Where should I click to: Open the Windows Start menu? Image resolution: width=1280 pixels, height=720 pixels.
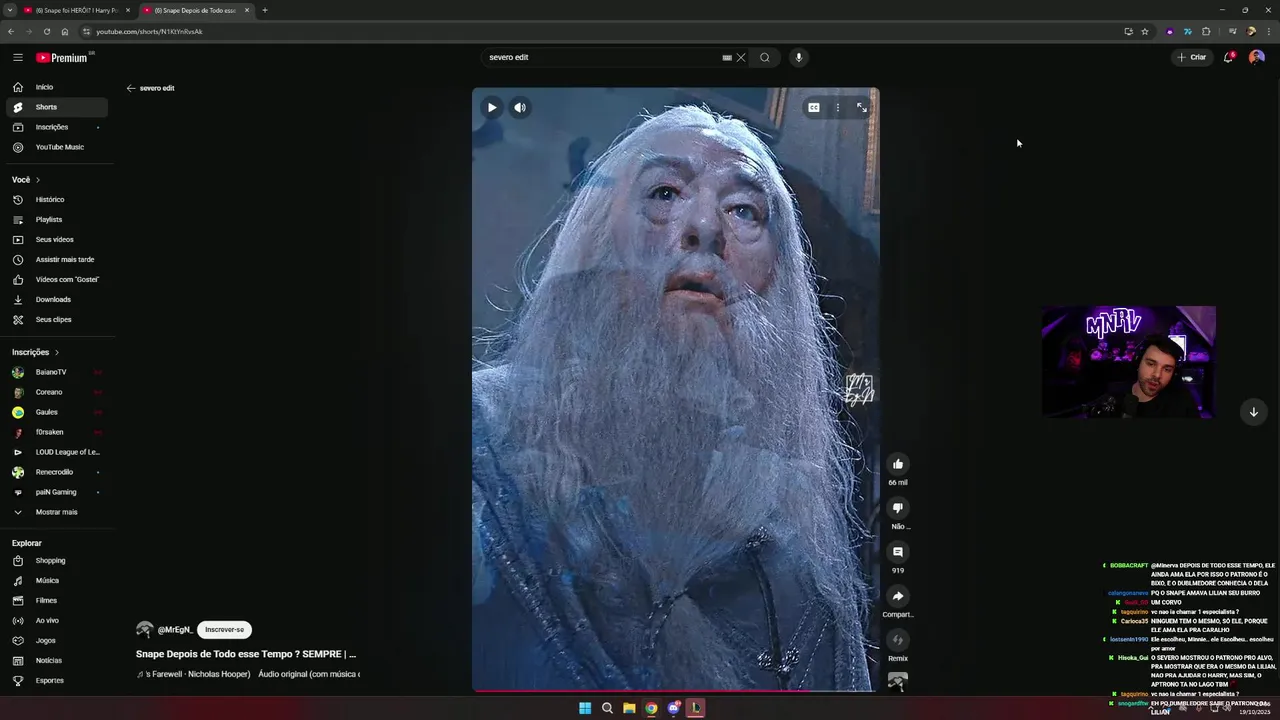pos(585,708)
